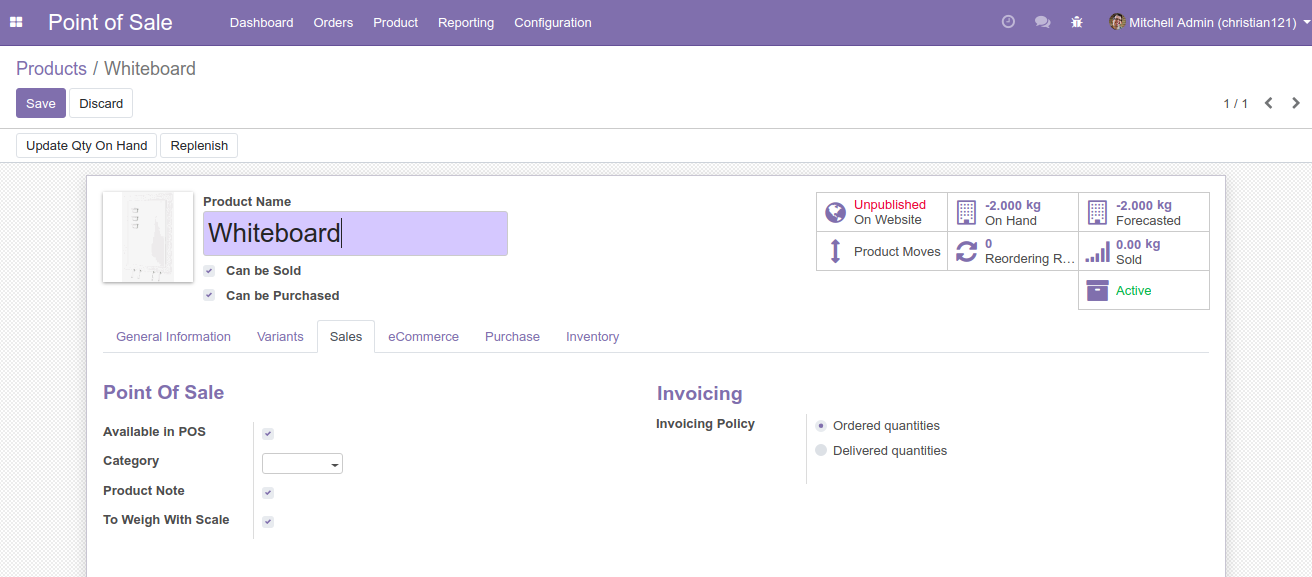1312x577 pixels.
Task: Open the activities clock icon
Action: [1008, 22]
